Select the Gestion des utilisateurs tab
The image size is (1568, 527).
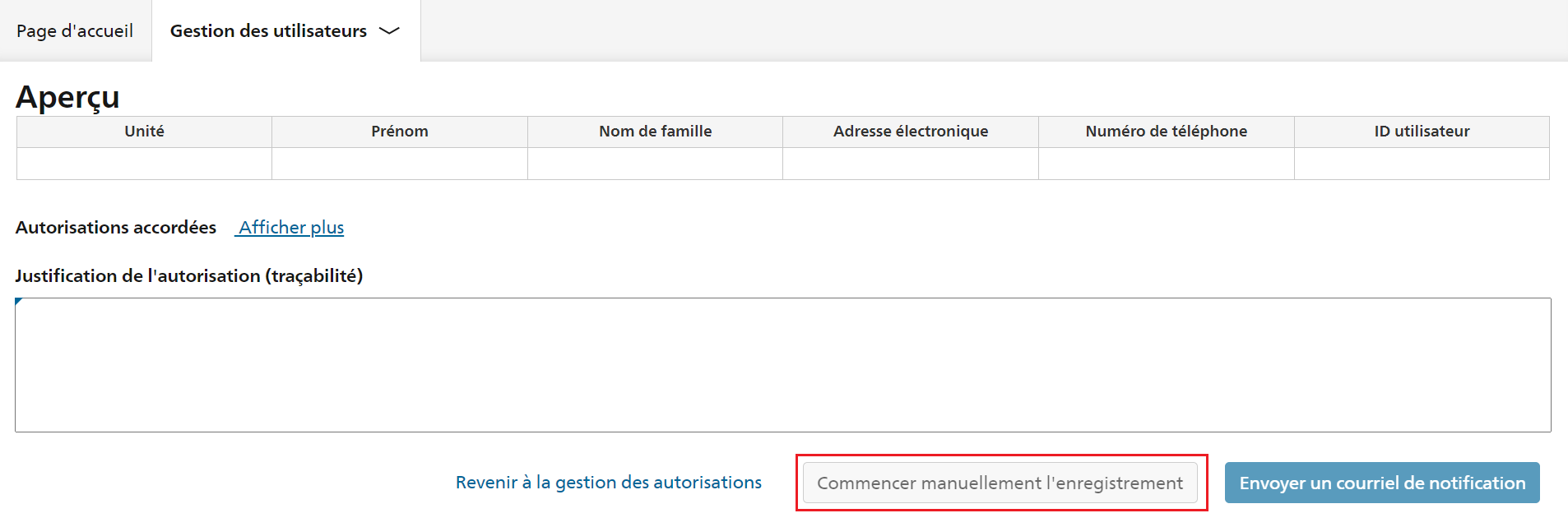pyautogui.click(x=285, y=30)
